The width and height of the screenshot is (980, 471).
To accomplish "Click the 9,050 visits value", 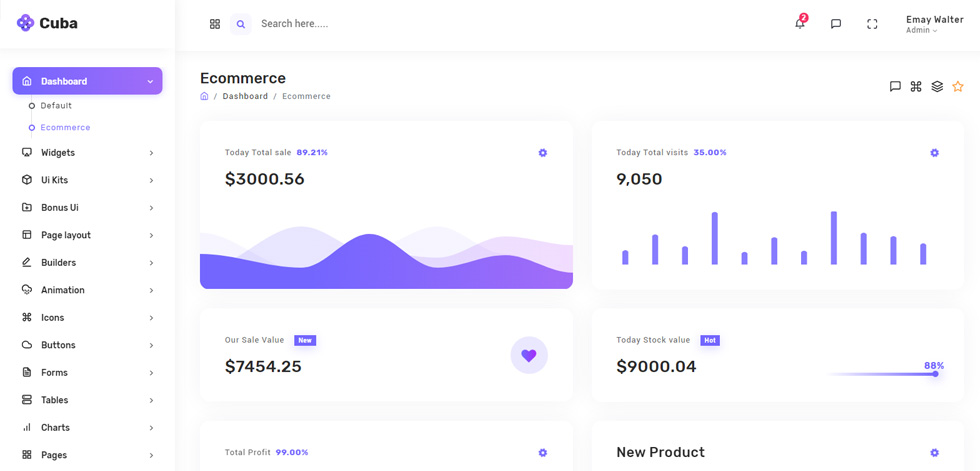I will point(639,179).
